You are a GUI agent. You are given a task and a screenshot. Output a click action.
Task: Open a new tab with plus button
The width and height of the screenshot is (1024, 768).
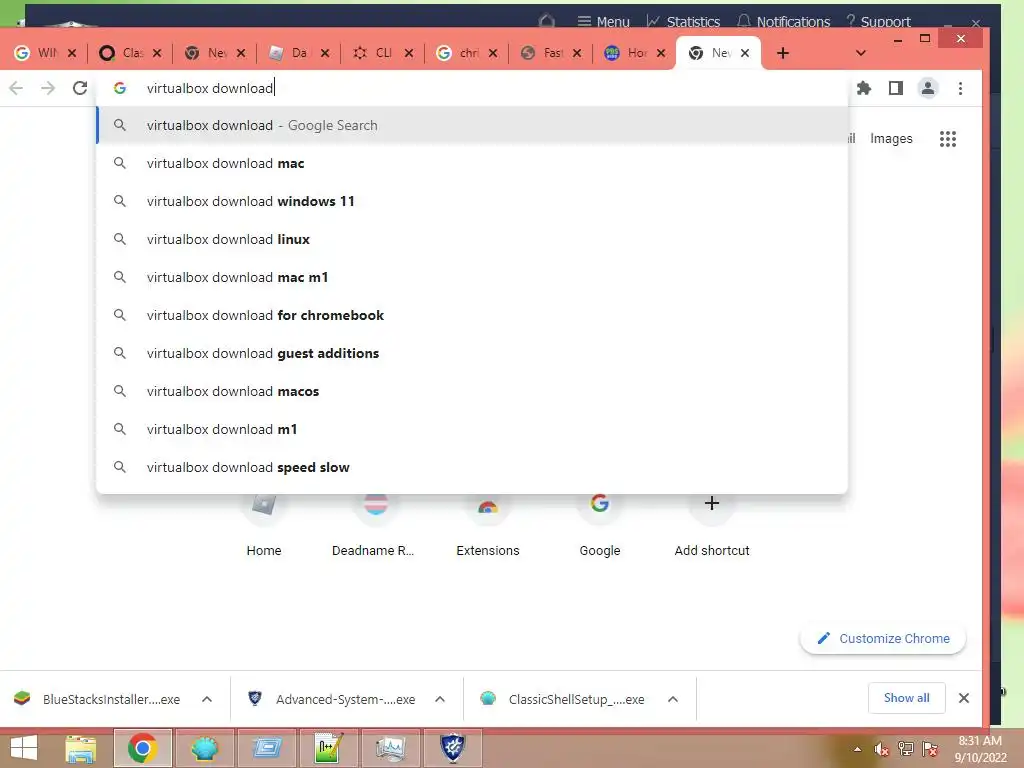pyautogui.click(x=782, y=53)
